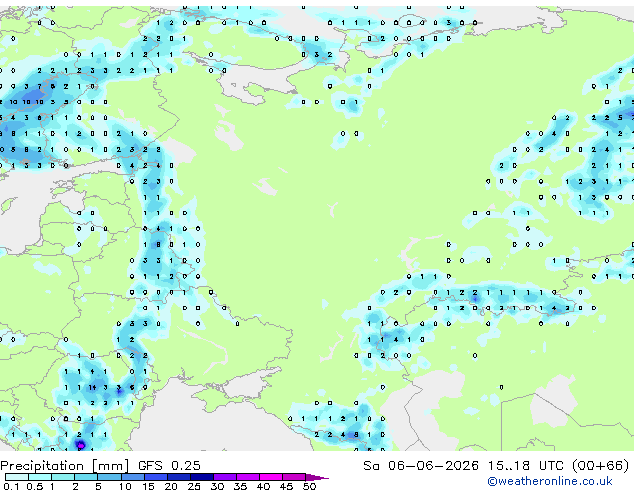Click the magenta precipitation maximum on the map
This screenshot has height=490, width=634.
point(81,445)
